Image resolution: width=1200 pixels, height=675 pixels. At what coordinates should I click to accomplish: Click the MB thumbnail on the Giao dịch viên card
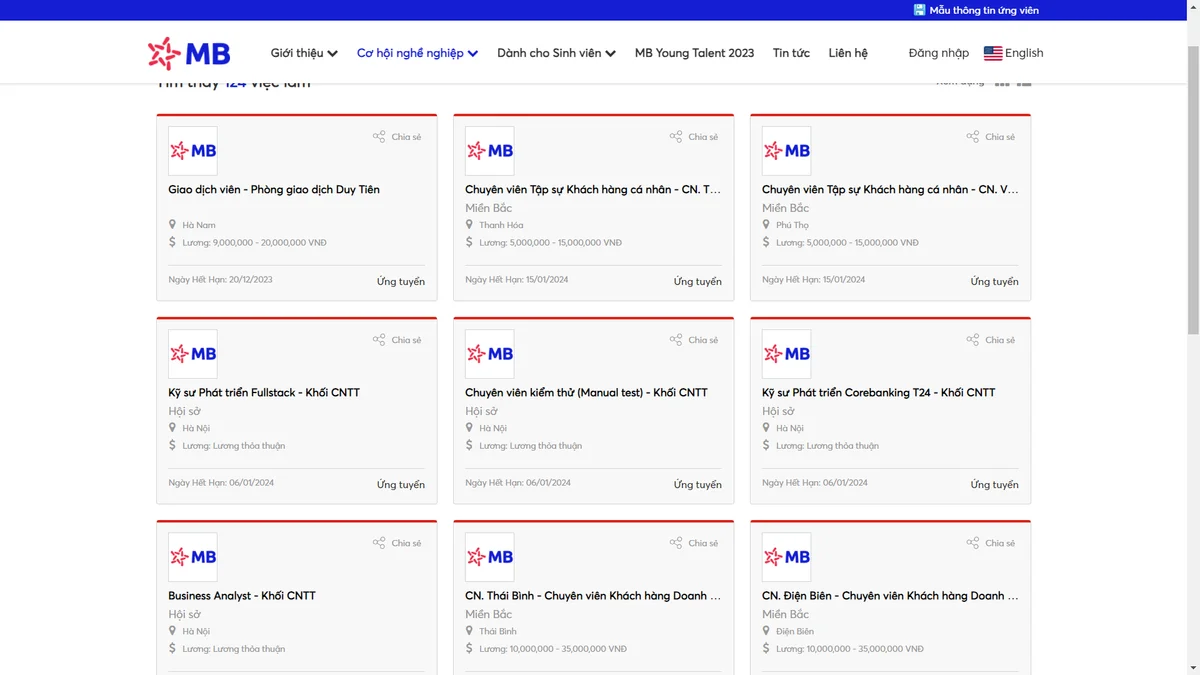pyautogui.click(x=193, y=151)
